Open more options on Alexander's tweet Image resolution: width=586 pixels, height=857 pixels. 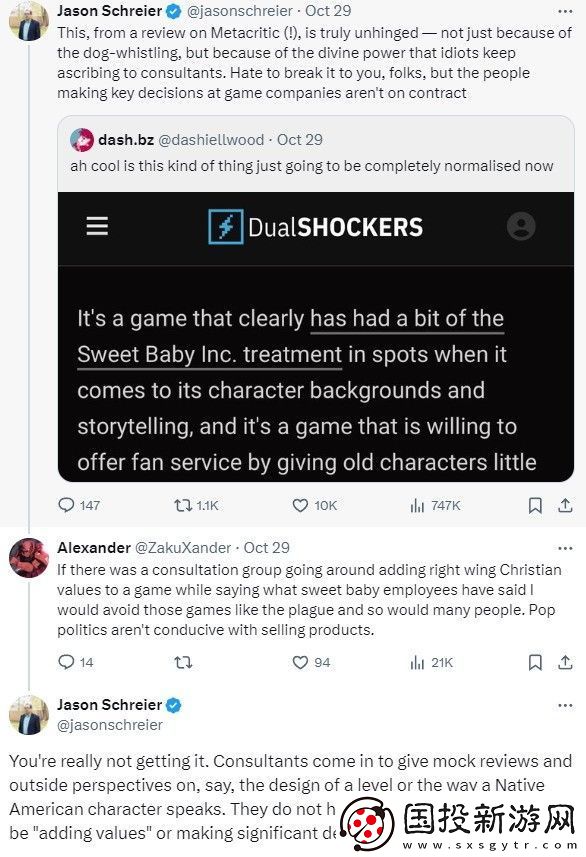point(565,548)
